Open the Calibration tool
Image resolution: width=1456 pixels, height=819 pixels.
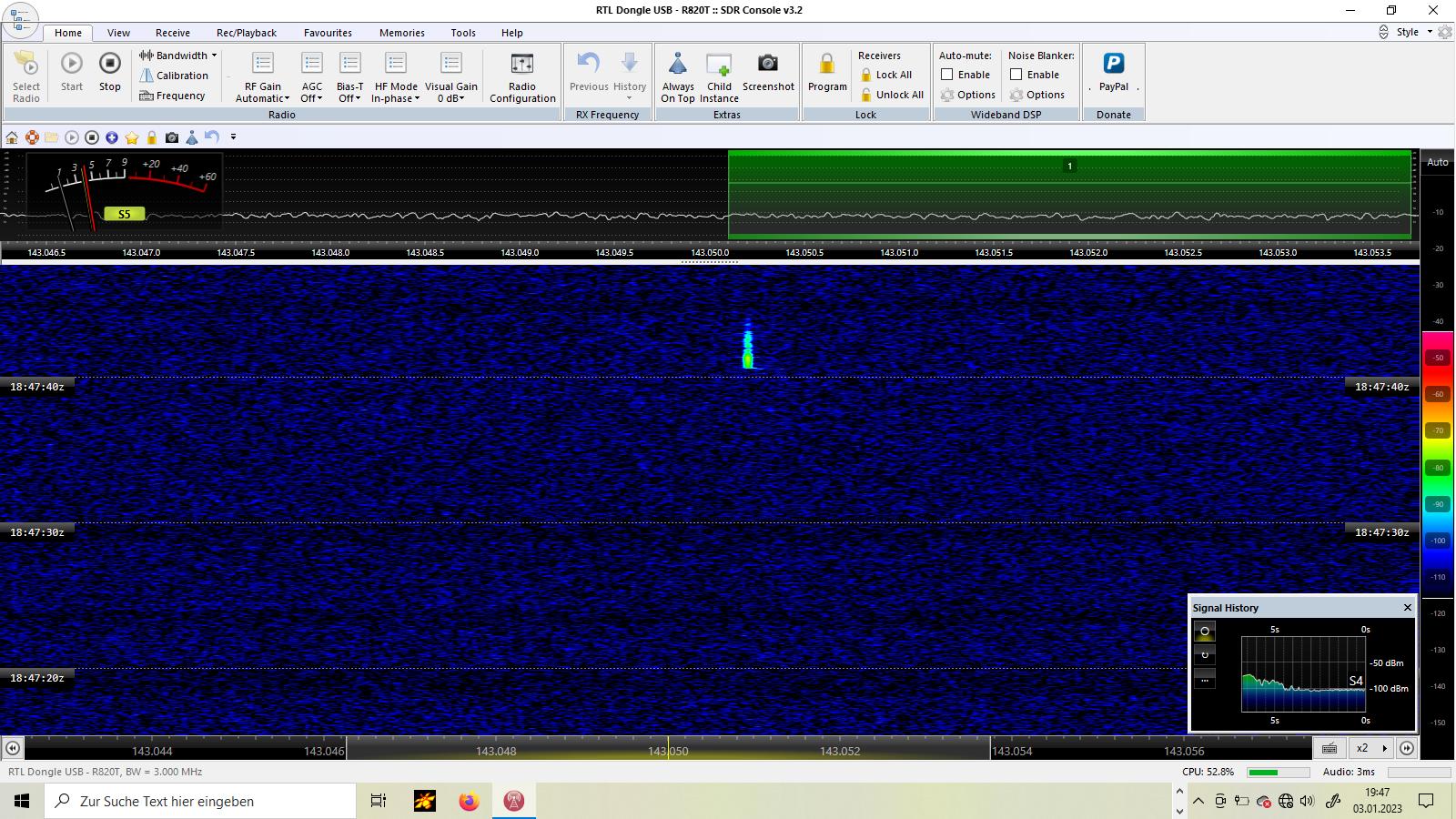tap(174, 76)
